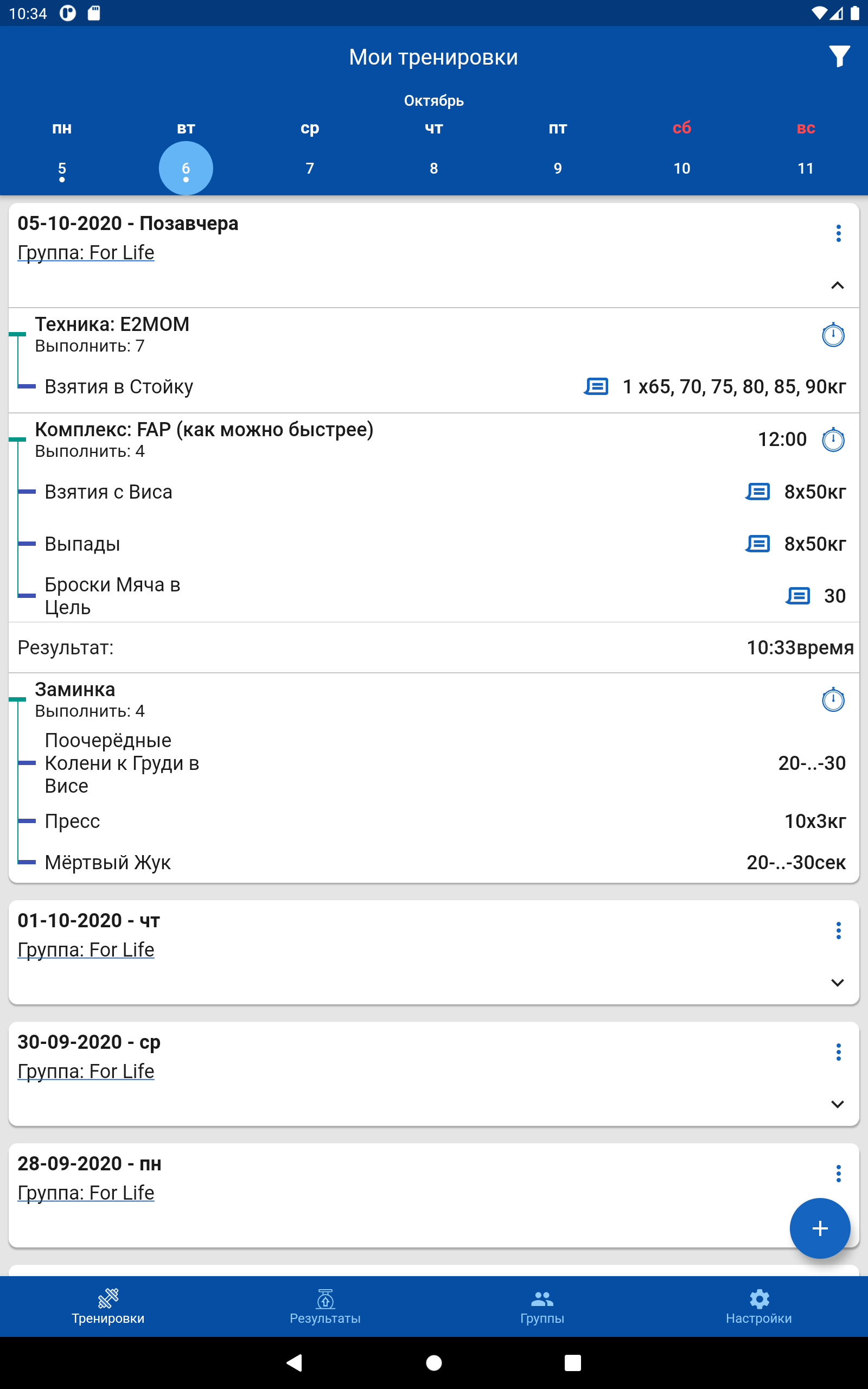The width and height of the screenshot is (868, 1389).
Task: Tap the stopwatch icon for Комплекс: FAP
Action: pyautogui.click(x=832, y=439)
